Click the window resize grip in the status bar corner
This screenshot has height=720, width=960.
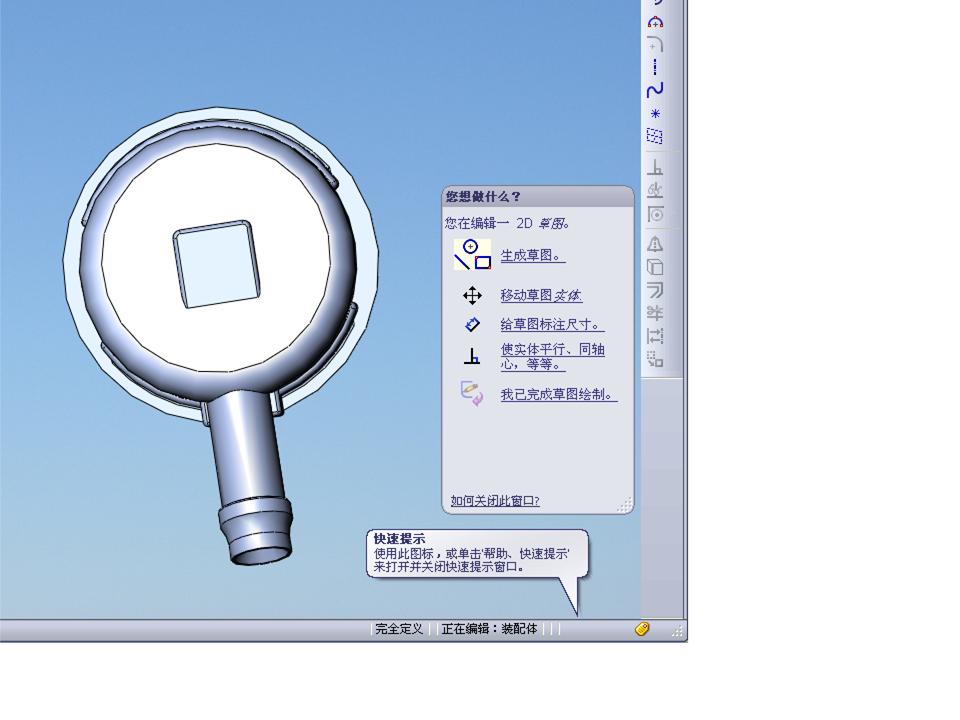tap(677, 631)
